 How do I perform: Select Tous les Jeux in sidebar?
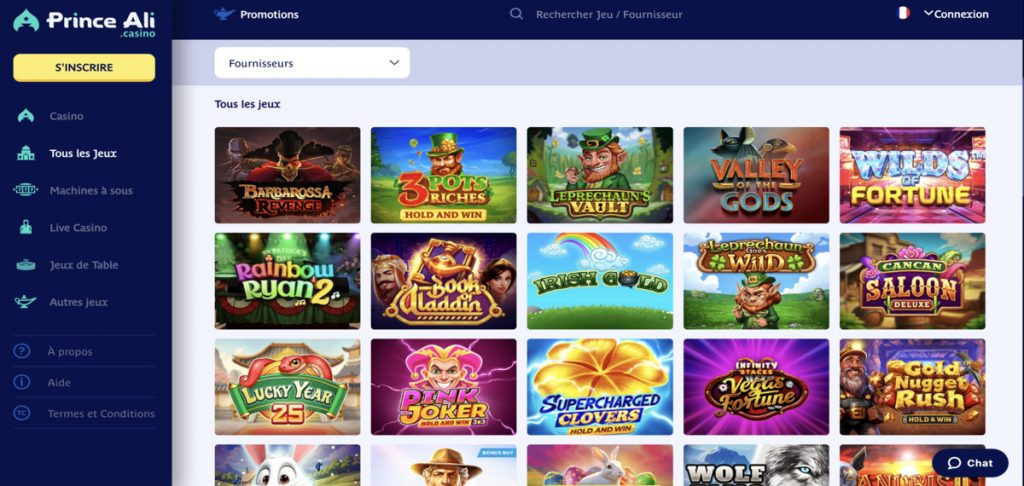pyautogui.click(x=83, y=154)
